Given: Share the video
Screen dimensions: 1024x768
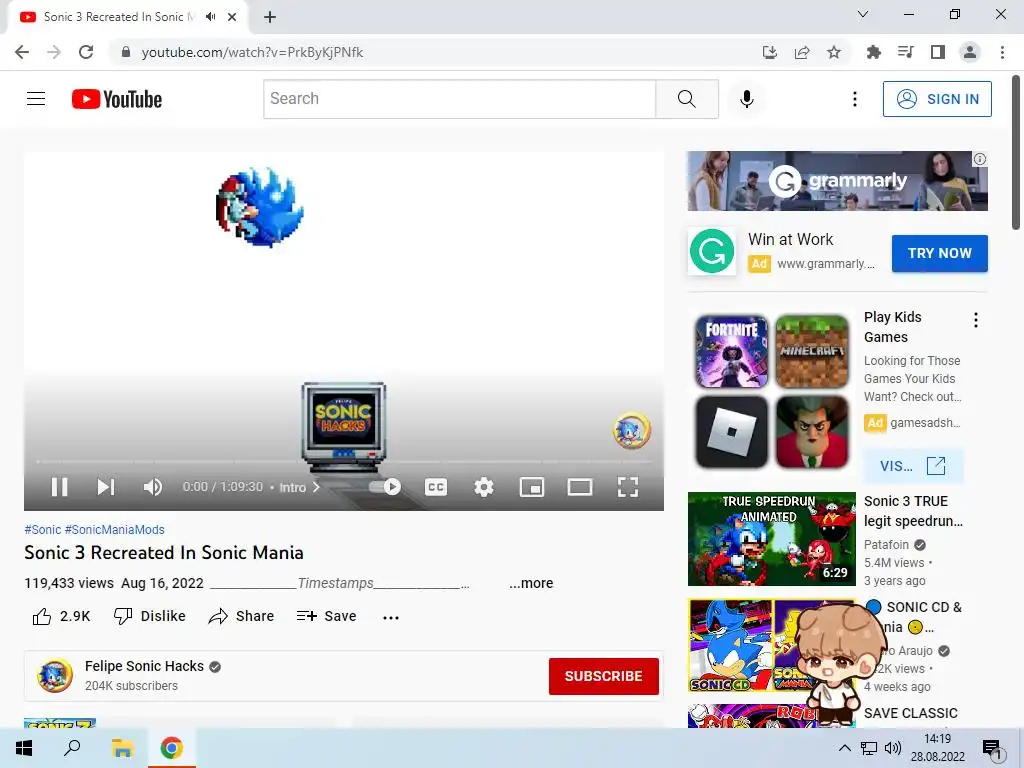Looking at the screenshot, I should click(241, 616).
